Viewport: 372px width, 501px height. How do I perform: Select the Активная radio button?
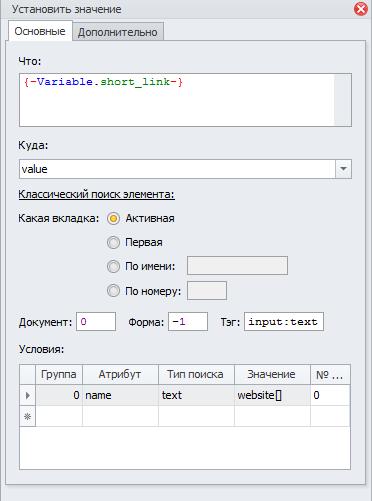[113, 219]
